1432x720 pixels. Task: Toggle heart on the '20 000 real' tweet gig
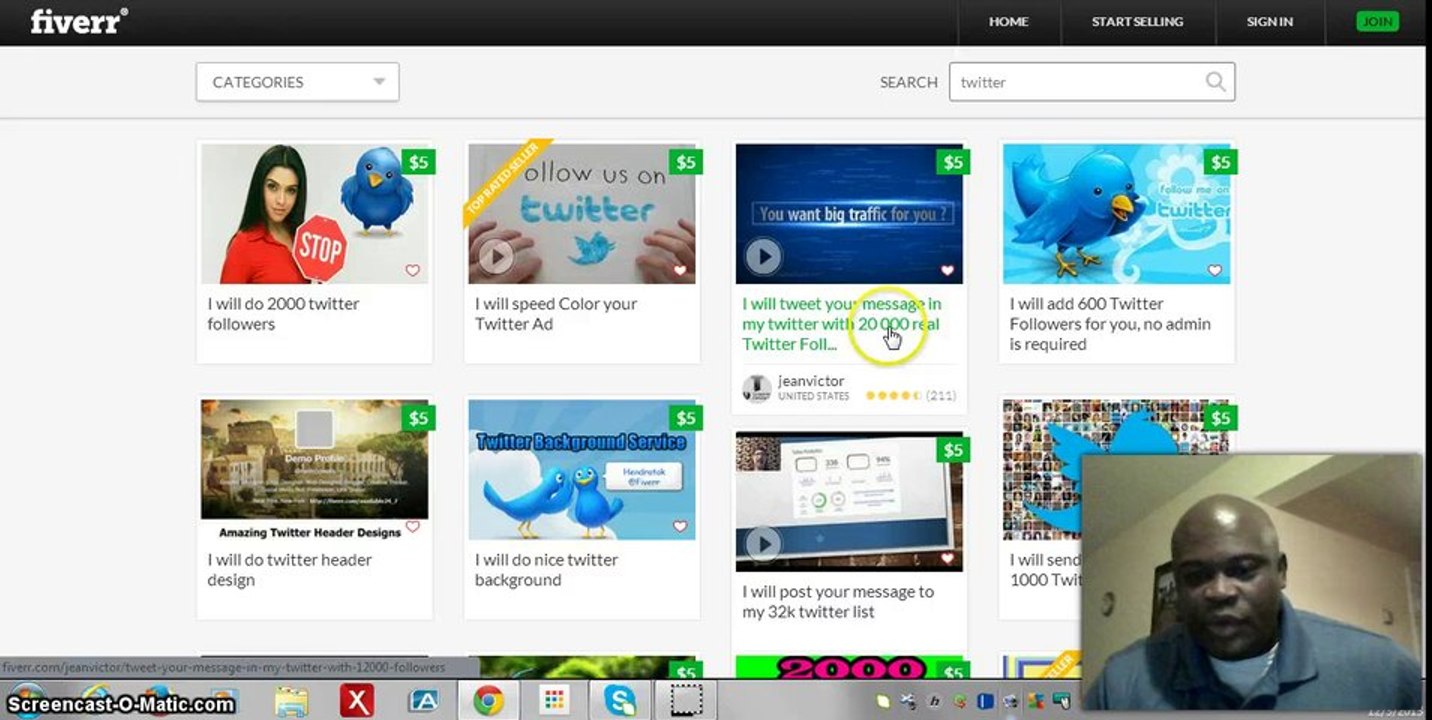click(x=947, y=270)
